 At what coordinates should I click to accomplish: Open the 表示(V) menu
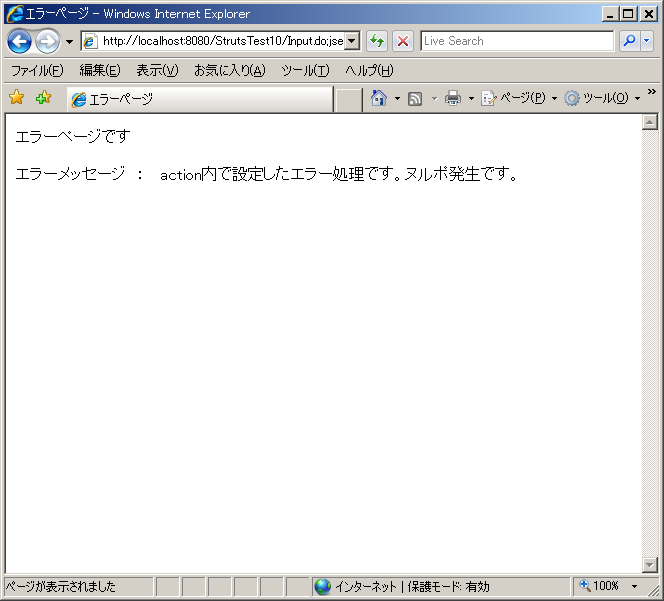click(x=157, y=70)
